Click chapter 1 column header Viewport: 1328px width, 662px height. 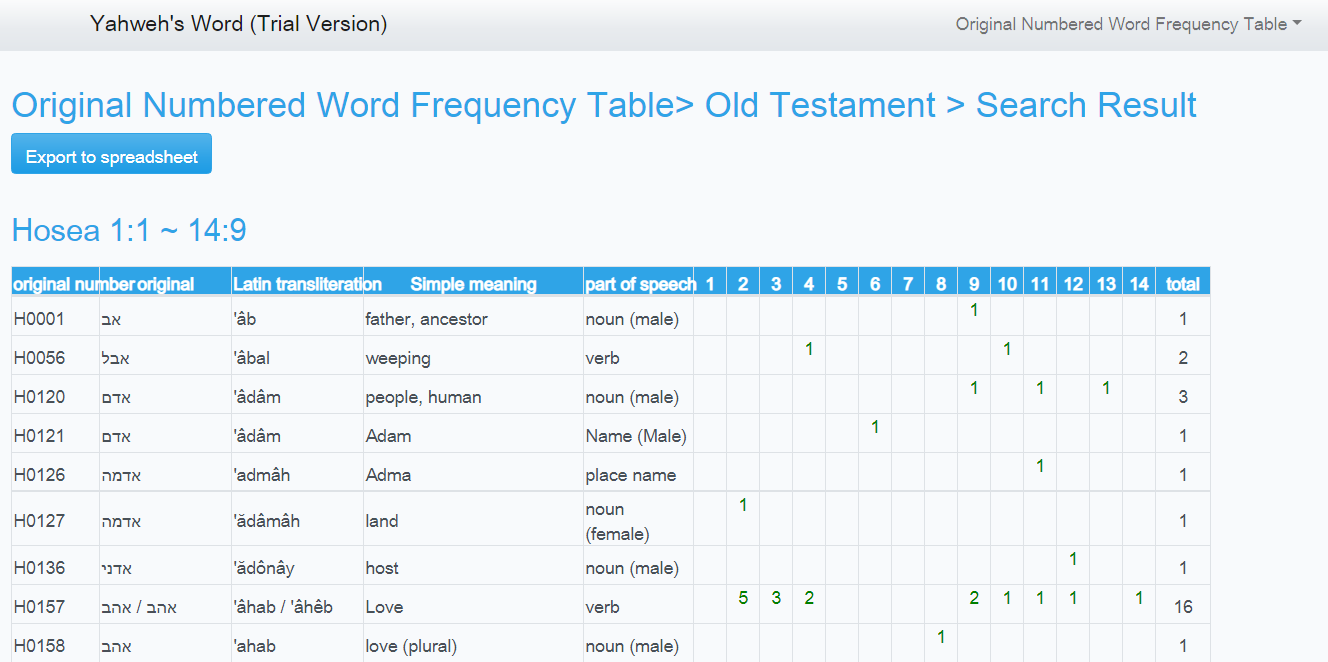coord(710,284)
